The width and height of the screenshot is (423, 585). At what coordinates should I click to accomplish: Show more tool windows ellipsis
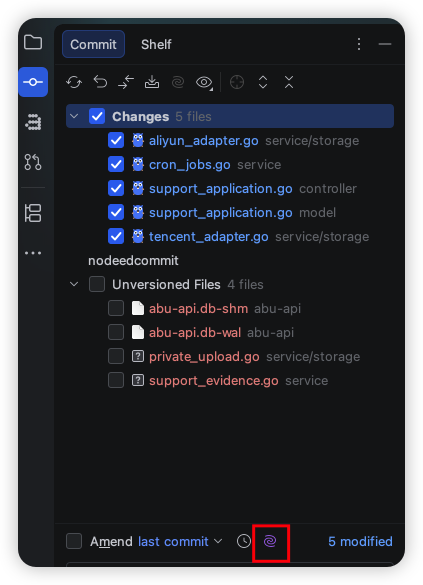click(33, 253)
